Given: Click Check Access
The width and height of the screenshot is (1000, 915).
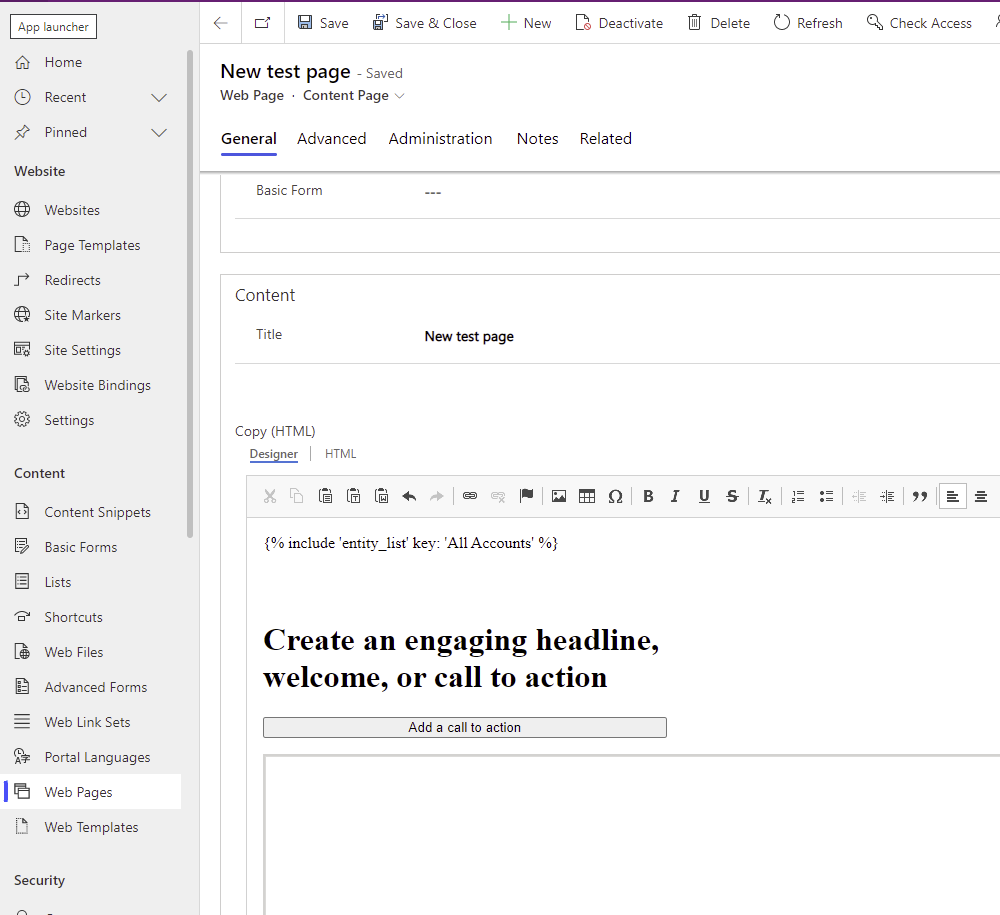Looking at the screenshot, I should coord(919,23).
